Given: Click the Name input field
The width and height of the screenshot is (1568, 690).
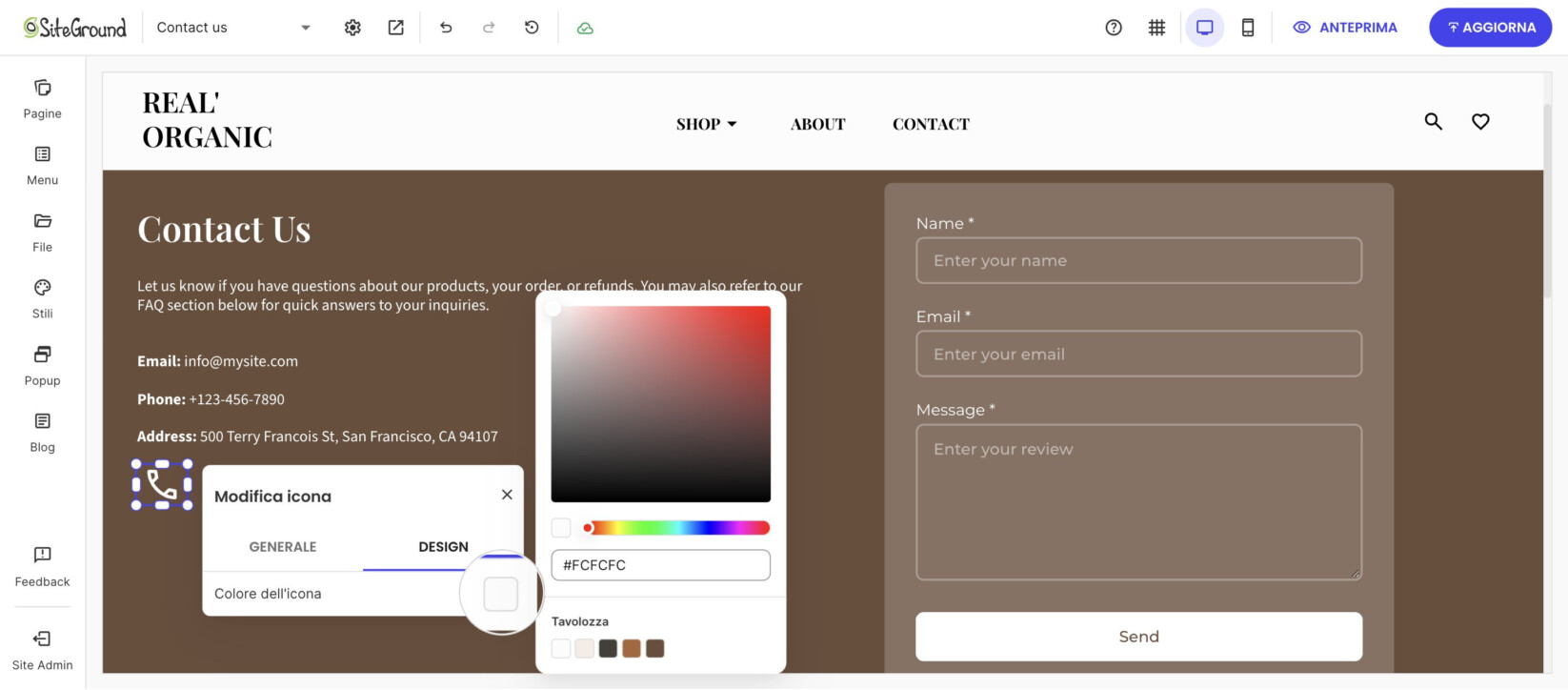Looking at the screenshot, I should (1139, 260).
